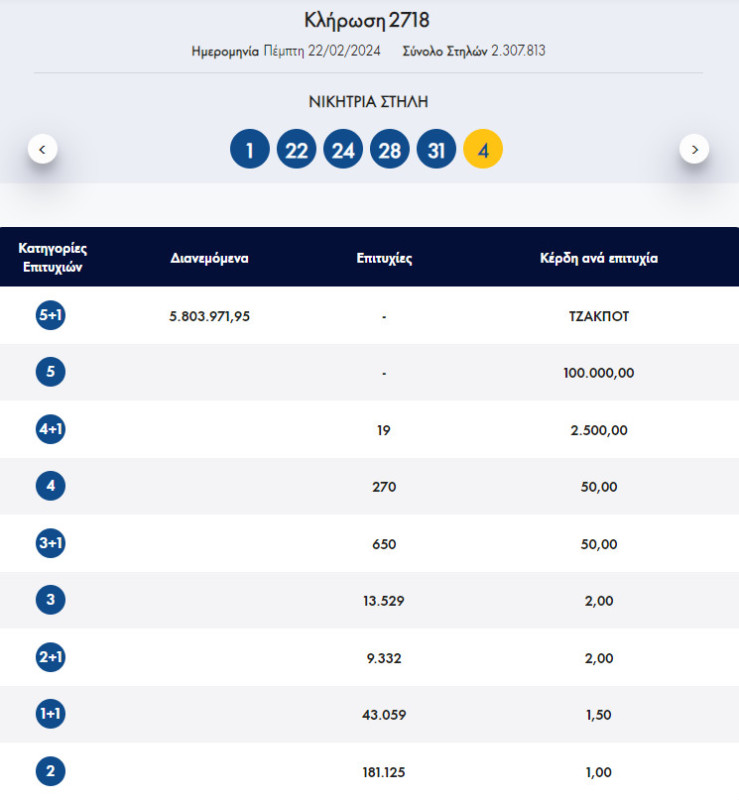
Task: Click the 3+1 category badge
Action: click(51, 544)
